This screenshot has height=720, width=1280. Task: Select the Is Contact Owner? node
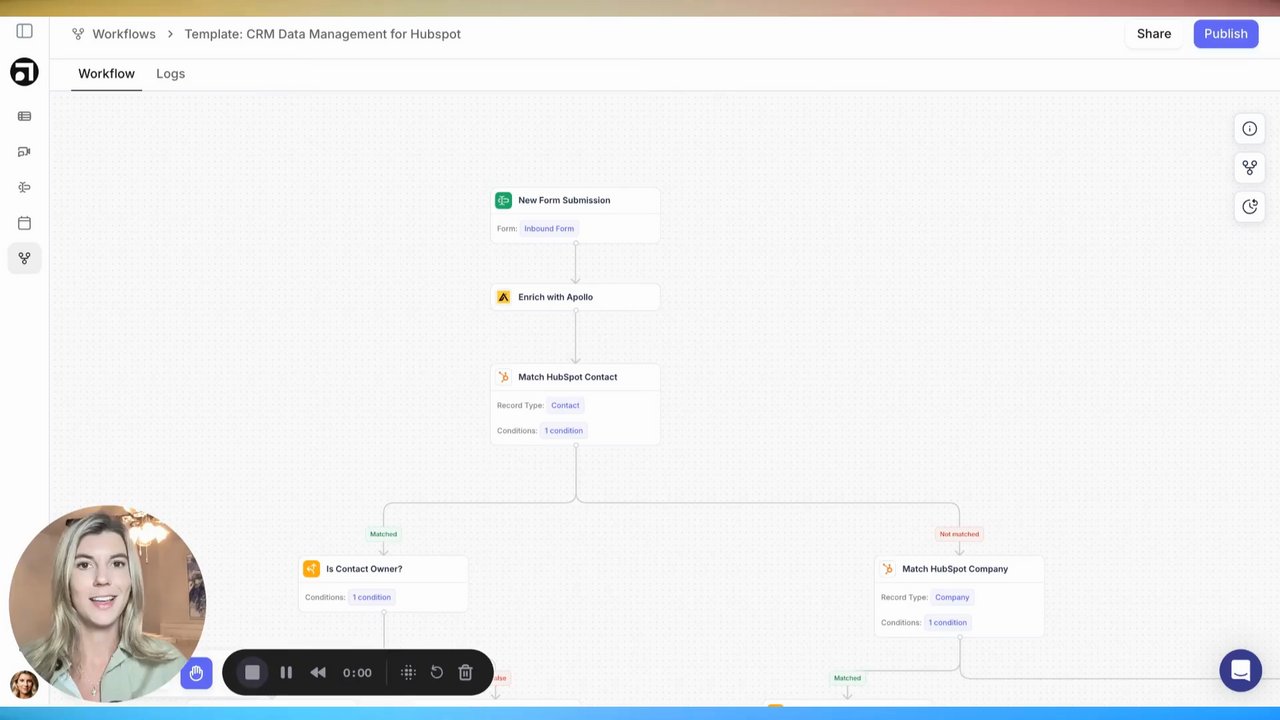383,583
